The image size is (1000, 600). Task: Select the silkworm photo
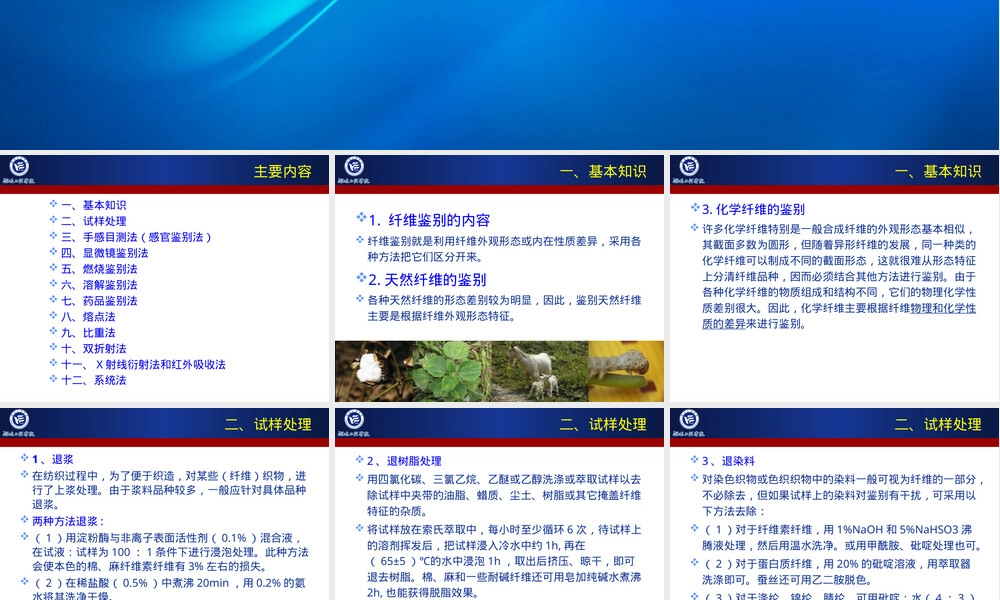pyautogui.click(x=626, y=371)
